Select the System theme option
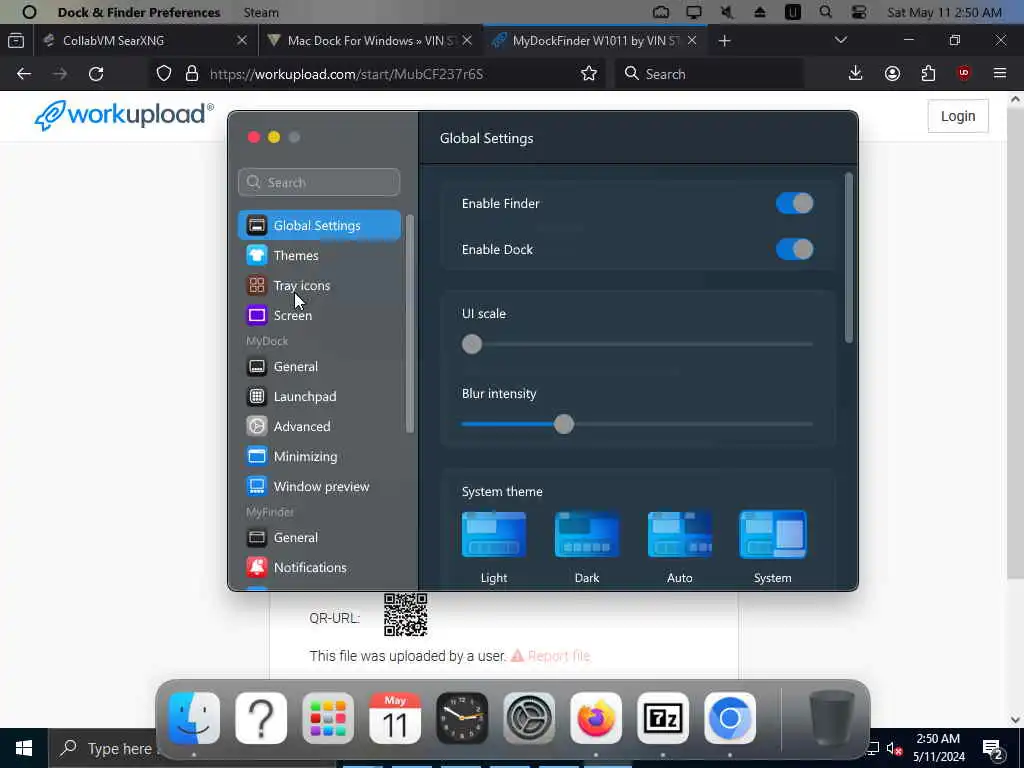Image resolution: width=1024 pixels, height=768 pixels. point(773,535)
